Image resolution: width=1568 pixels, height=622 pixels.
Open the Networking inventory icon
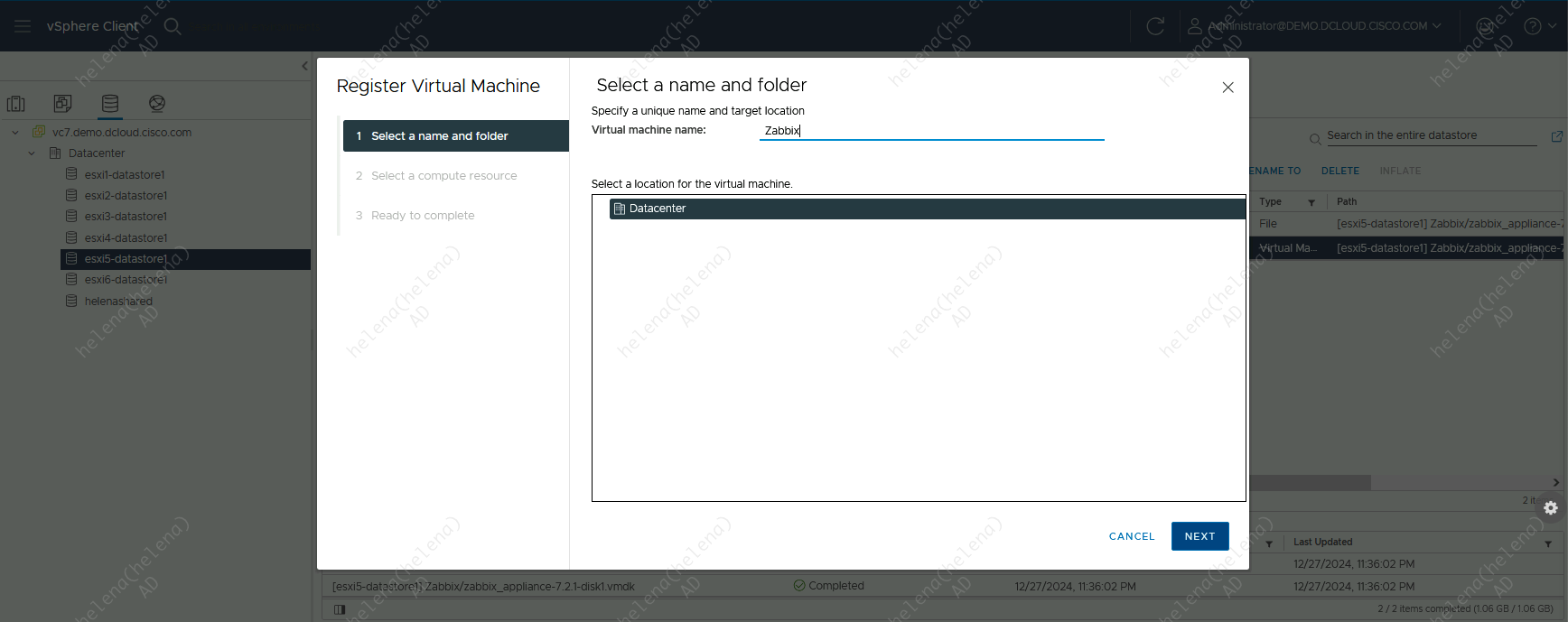pos(157,104)
